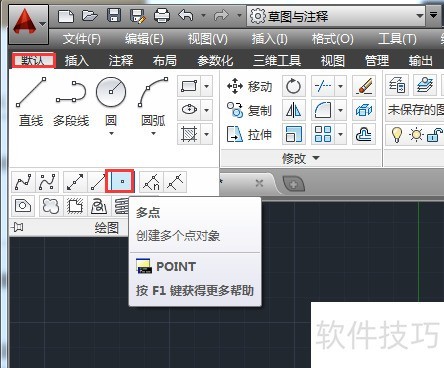This screenshot has height=368, width=444.
Task: Select the rotate tool
Action: (294, 86)
